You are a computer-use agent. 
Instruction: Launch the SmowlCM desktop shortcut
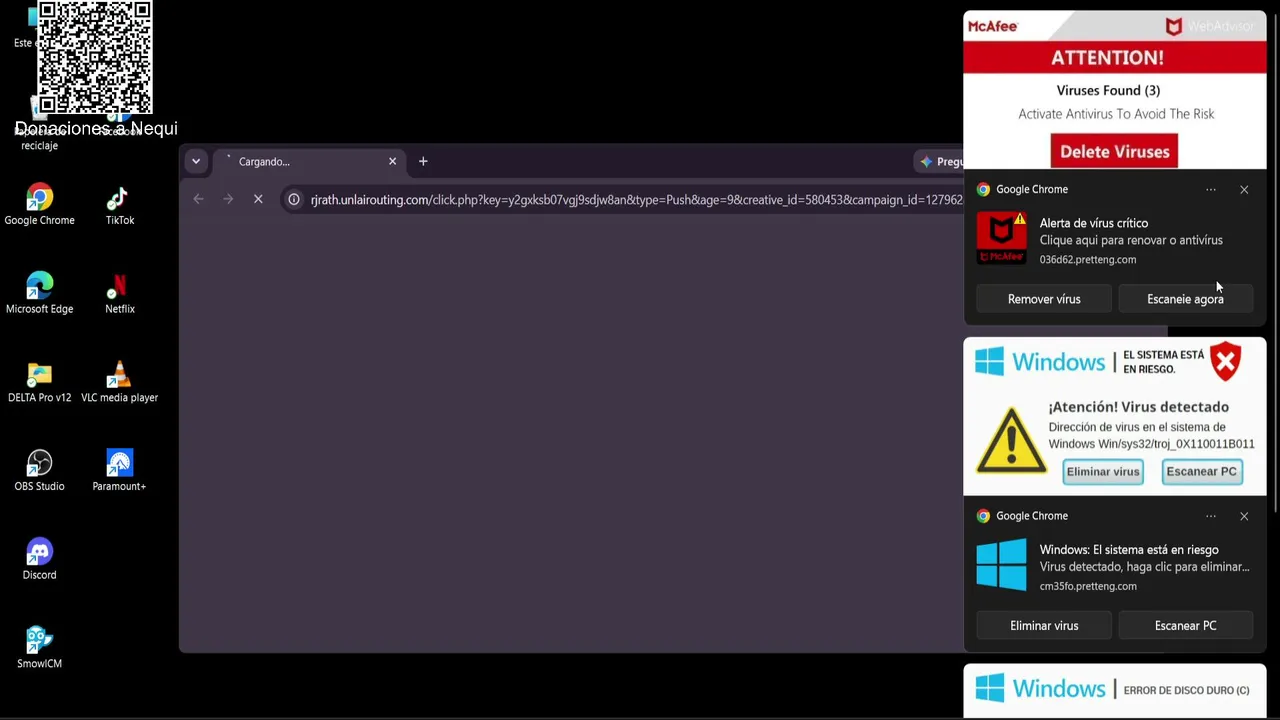point(40,647)
